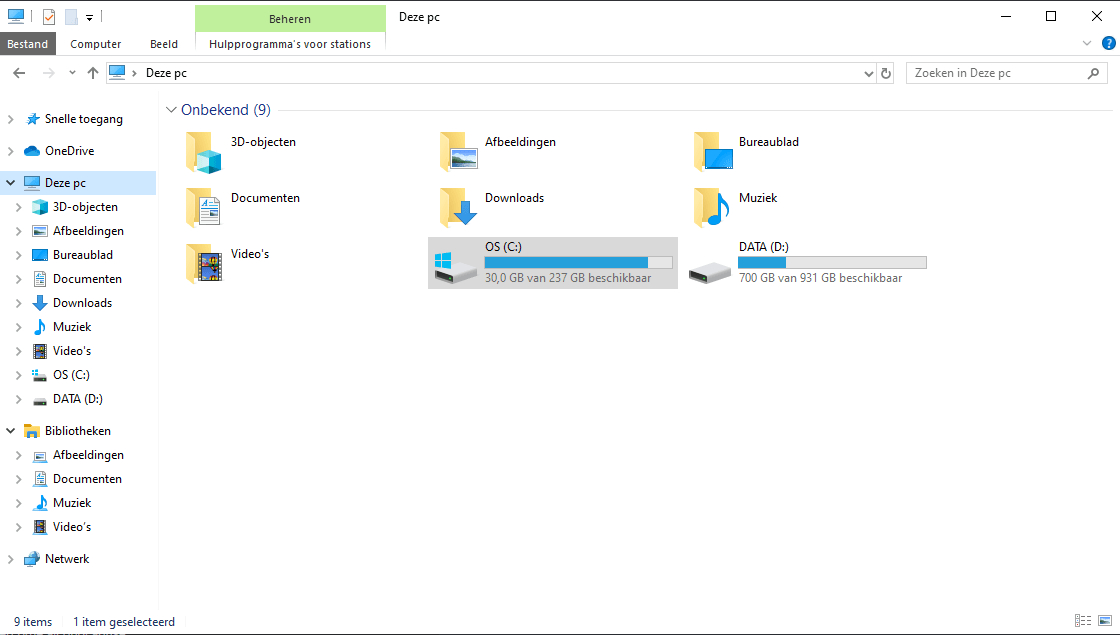Go back with the left arrow

(x=19, y=73)
